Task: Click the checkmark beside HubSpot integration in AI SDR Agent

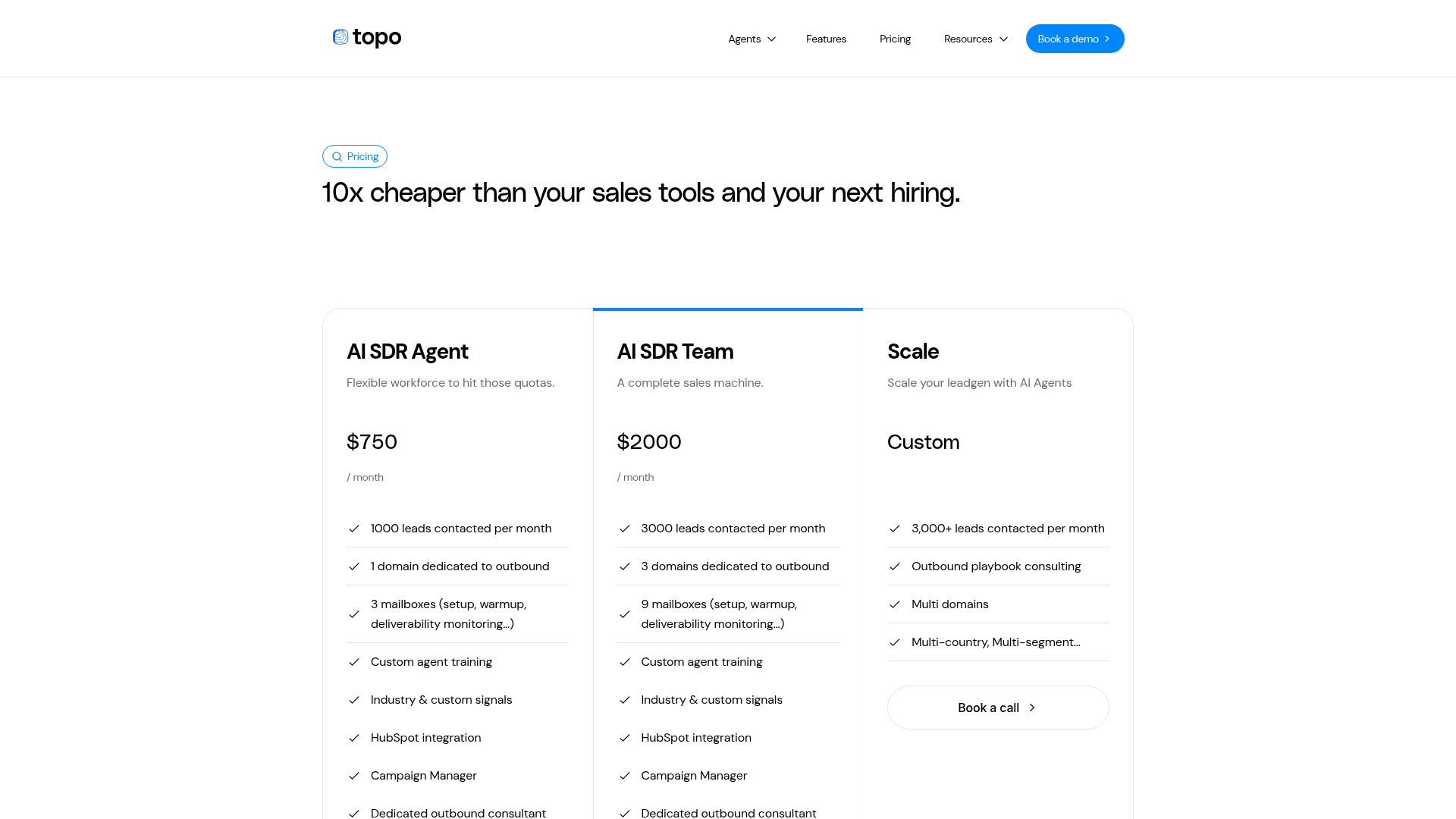Action: (x=354, y=738)
